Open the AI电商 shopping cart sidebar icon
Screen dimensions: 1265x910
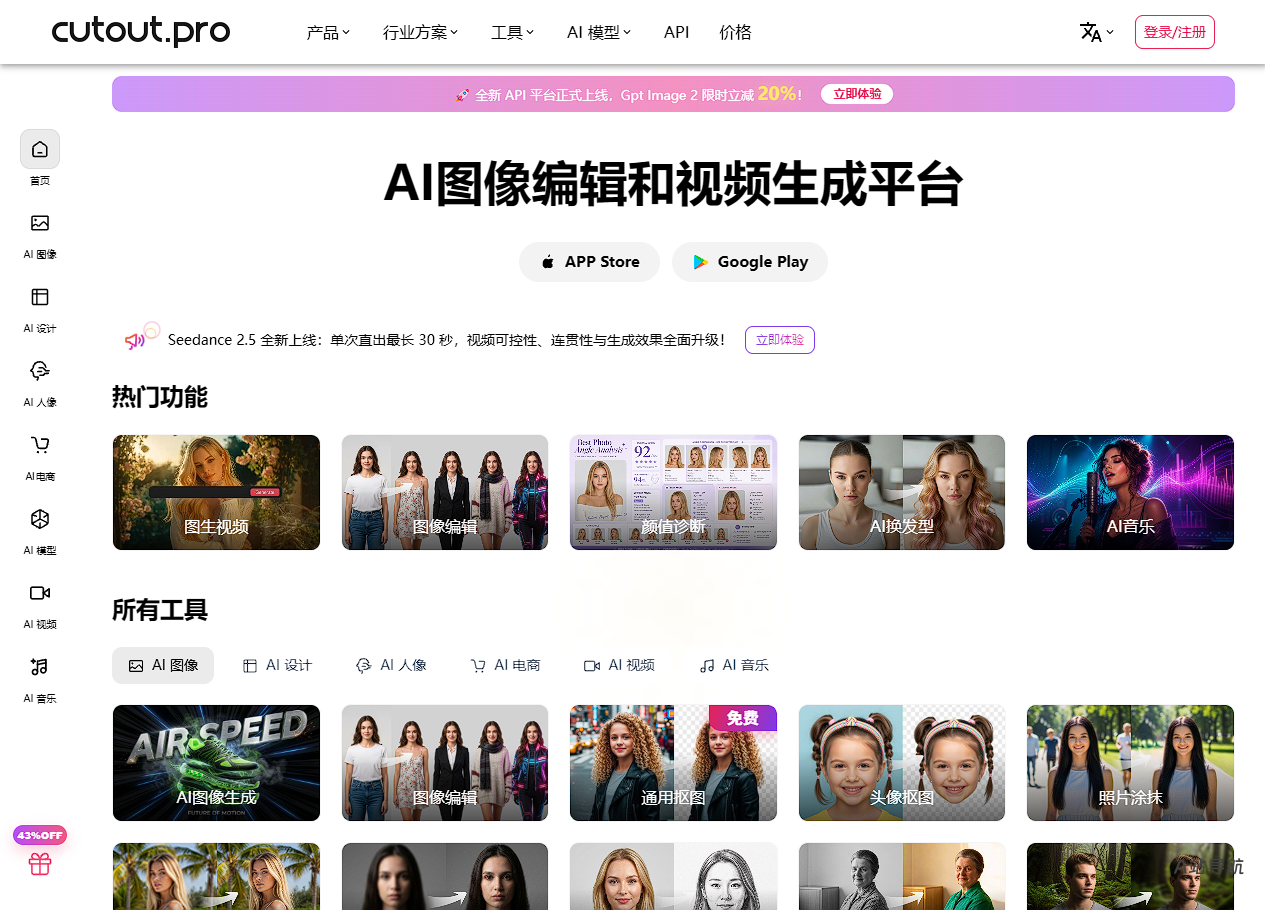[40, 445]
